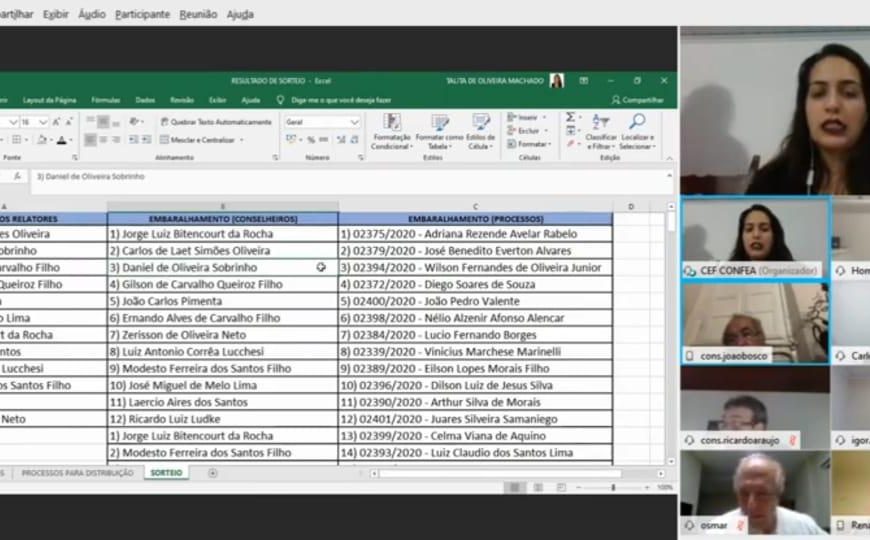The image size is (870, 540).
Task: Toggle bottom vertical alignment
Action: [116, 122]
